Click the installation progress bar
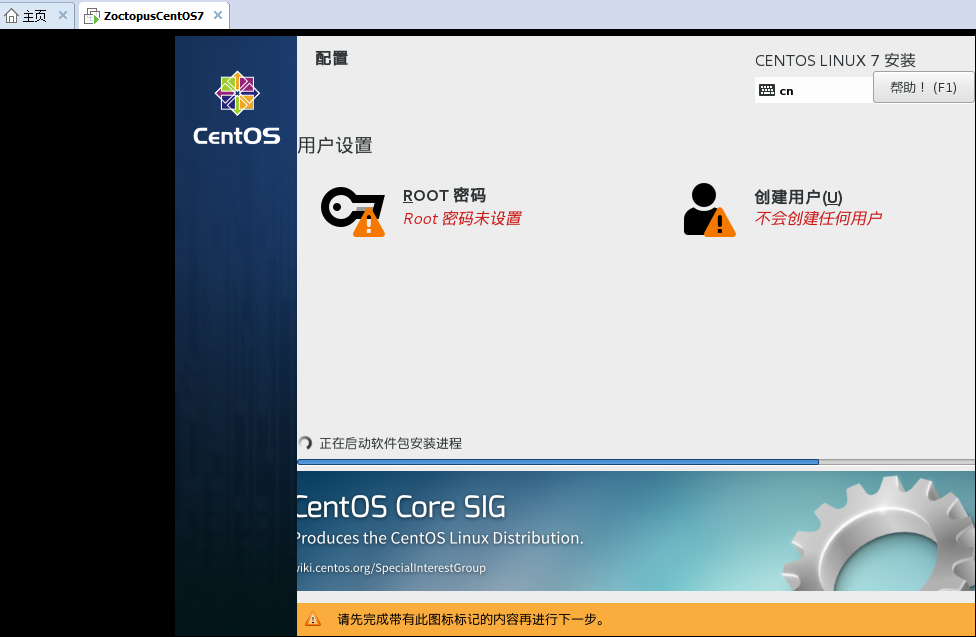Viewport: 976px width, 637px height. coord(636,462)
